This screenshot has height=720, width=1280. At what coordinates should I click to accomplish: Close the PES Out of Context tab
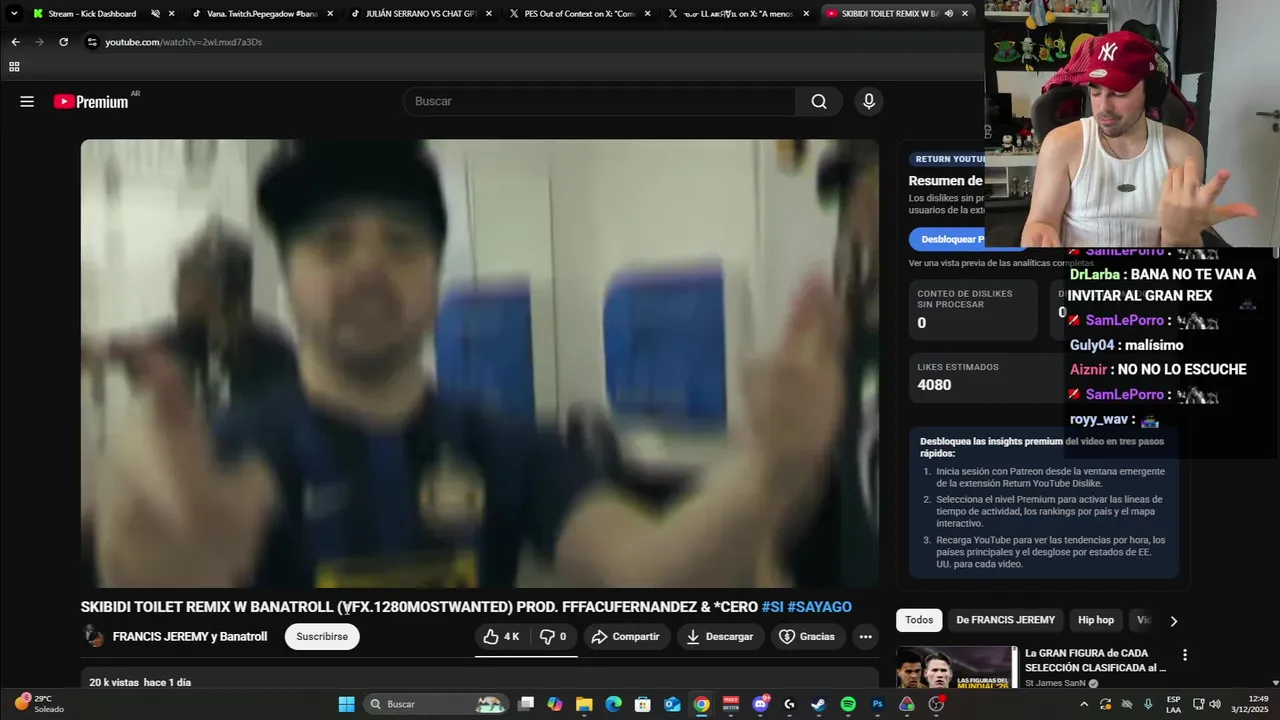pos(648,14)
